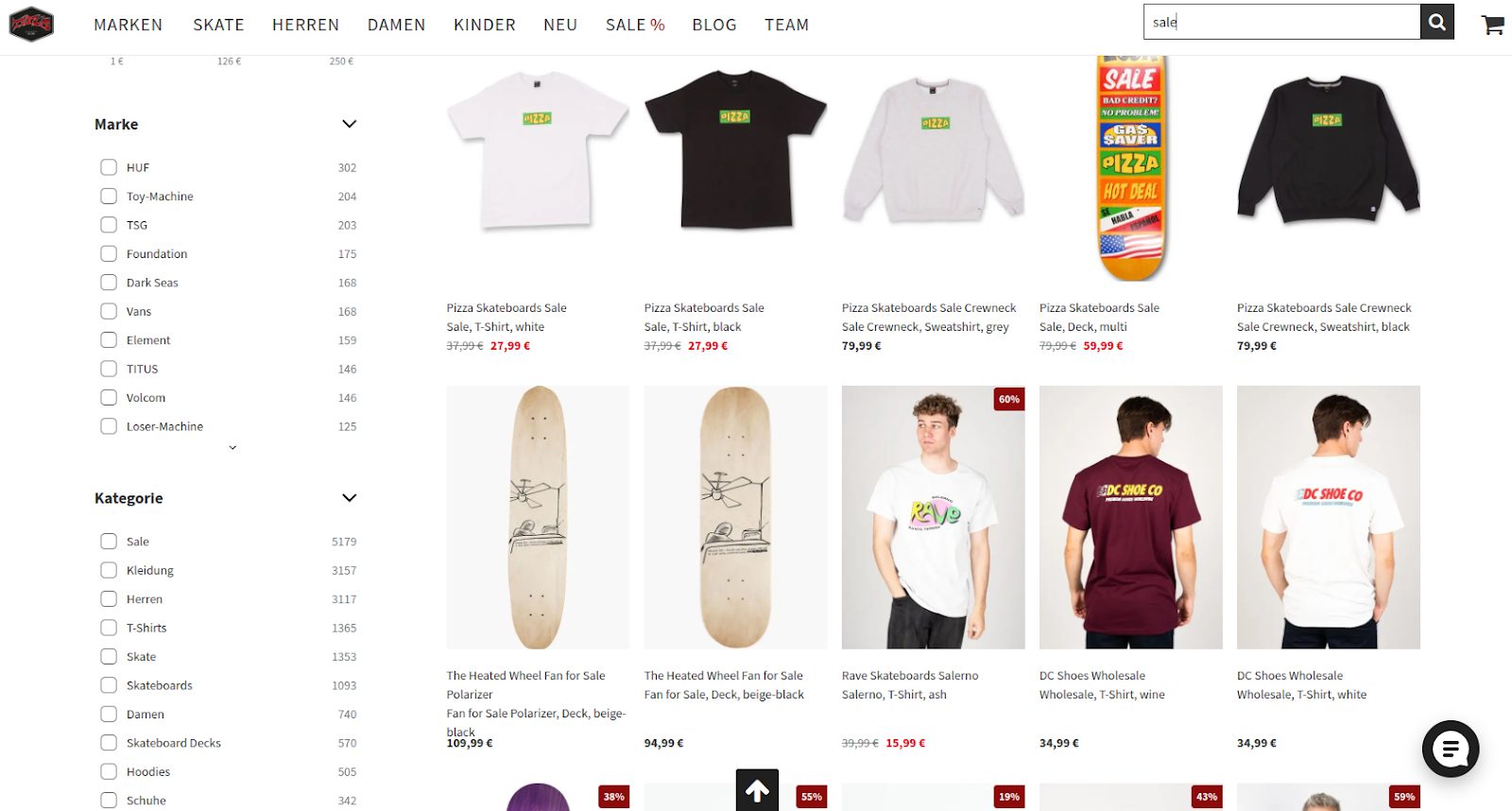Click the 60% discount badge
Screen dimensions: 1512x811
pos(1008,399)
